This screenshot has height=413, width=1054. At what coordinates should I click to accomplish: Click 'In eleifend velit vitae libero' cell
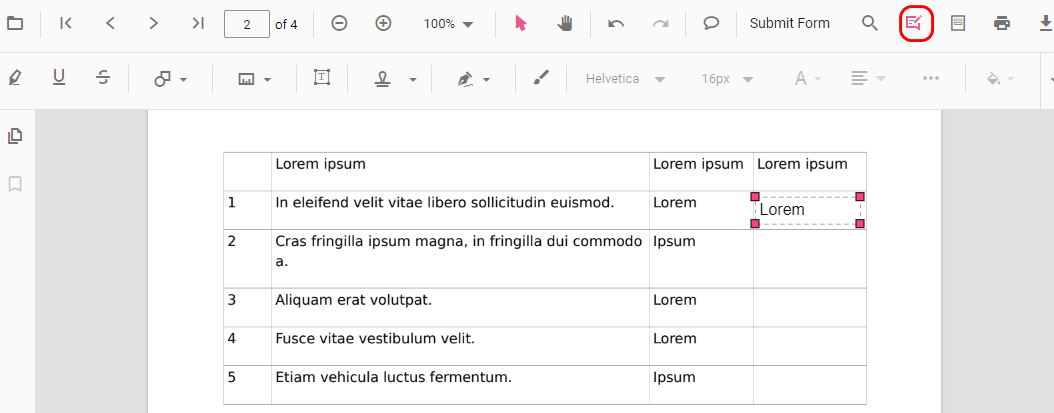(460, 210)
